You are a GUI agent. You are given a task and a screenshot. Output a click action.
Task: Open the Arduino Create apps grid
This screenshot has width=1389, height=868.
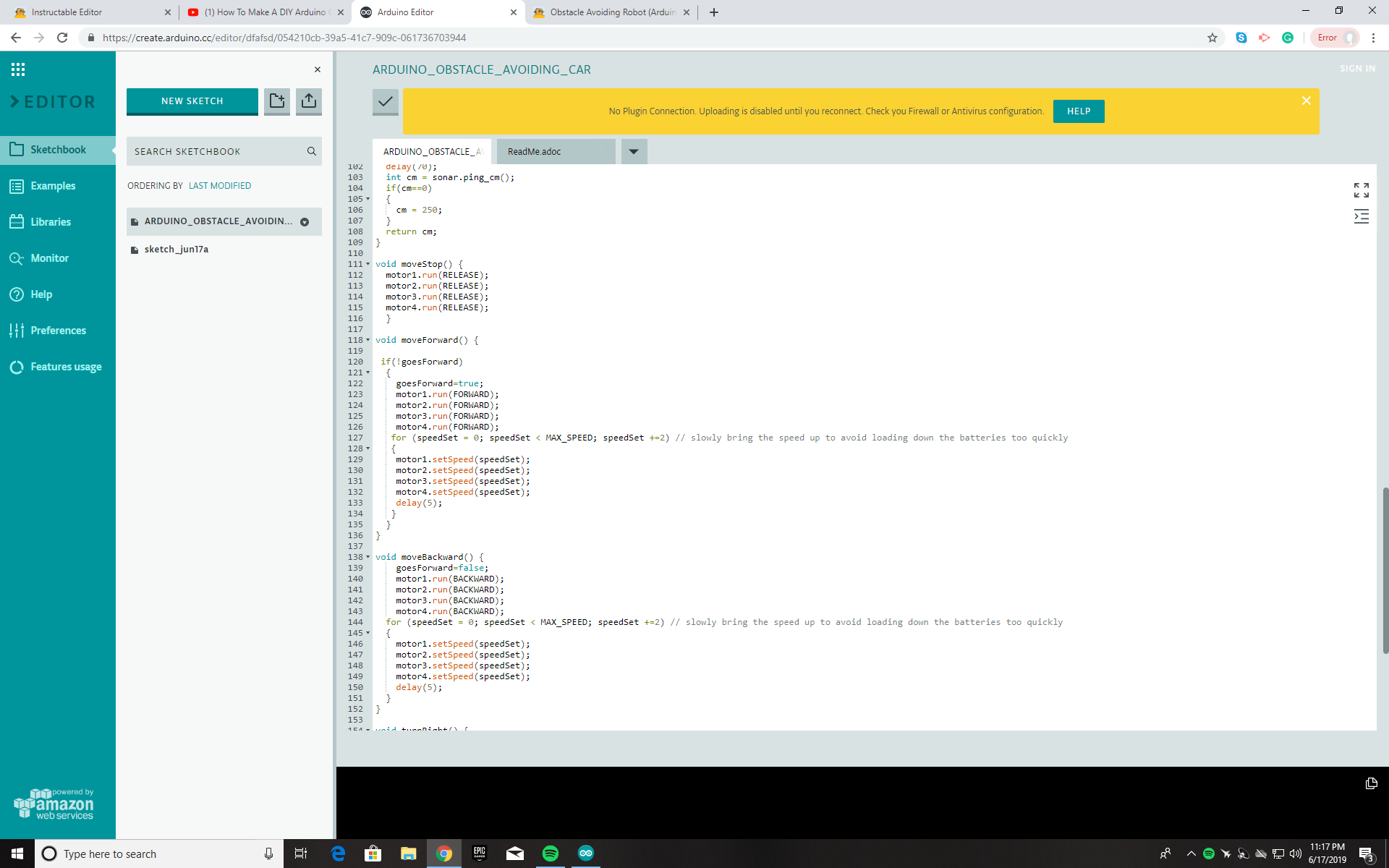coord(18,69)
